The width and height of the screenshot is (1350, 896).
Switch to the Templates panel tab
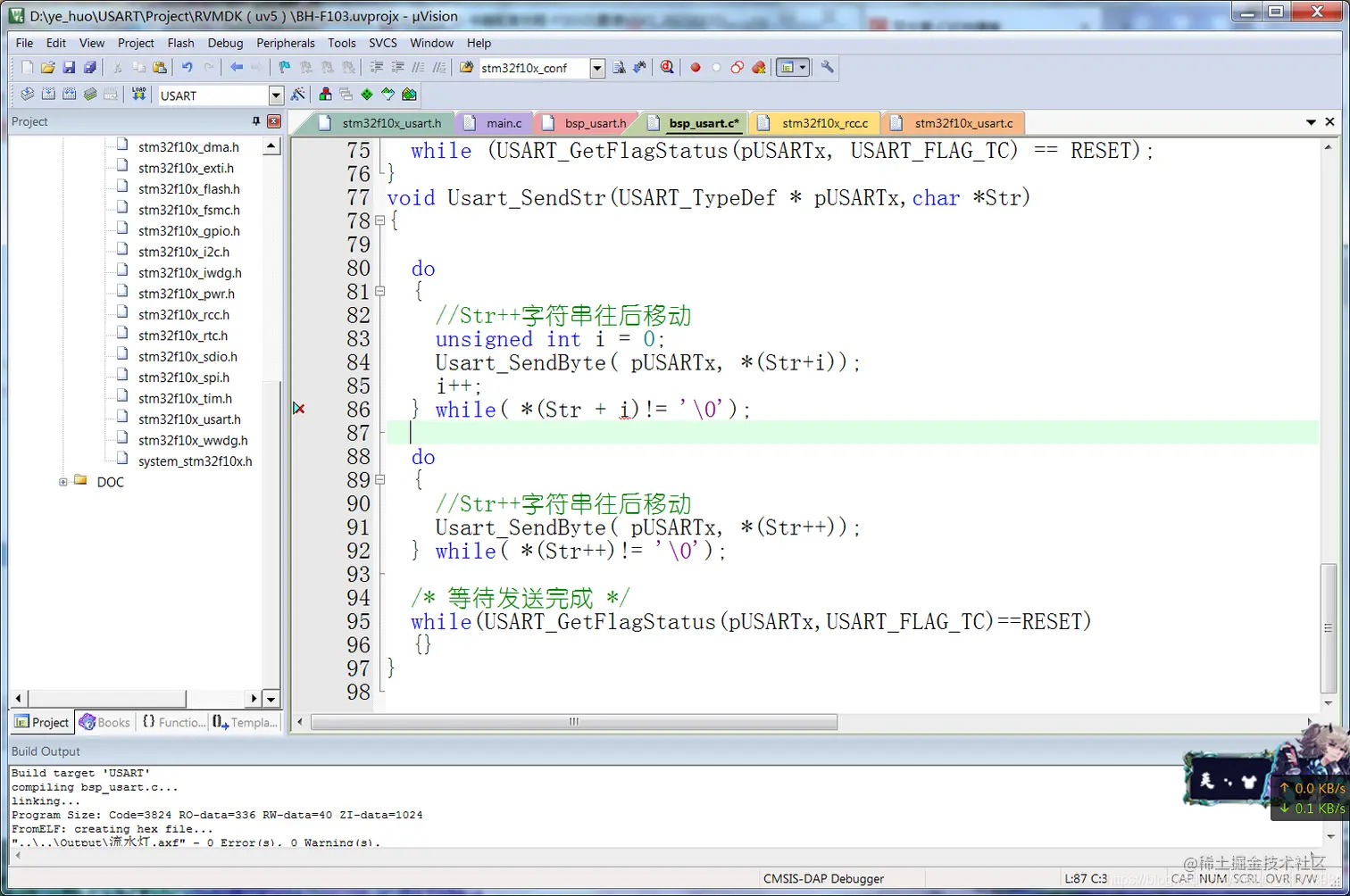tap(246, 722)
